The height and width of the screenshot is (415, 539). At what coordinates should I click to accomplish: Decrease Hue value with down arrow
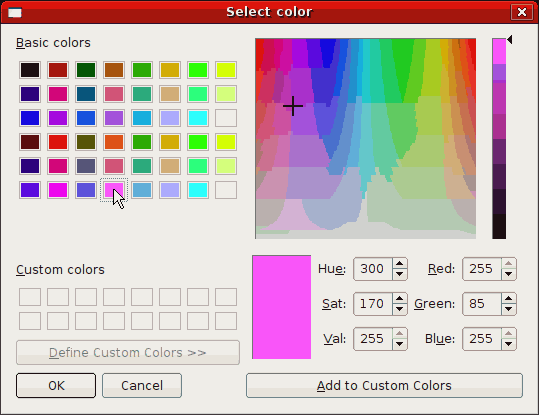399,274
